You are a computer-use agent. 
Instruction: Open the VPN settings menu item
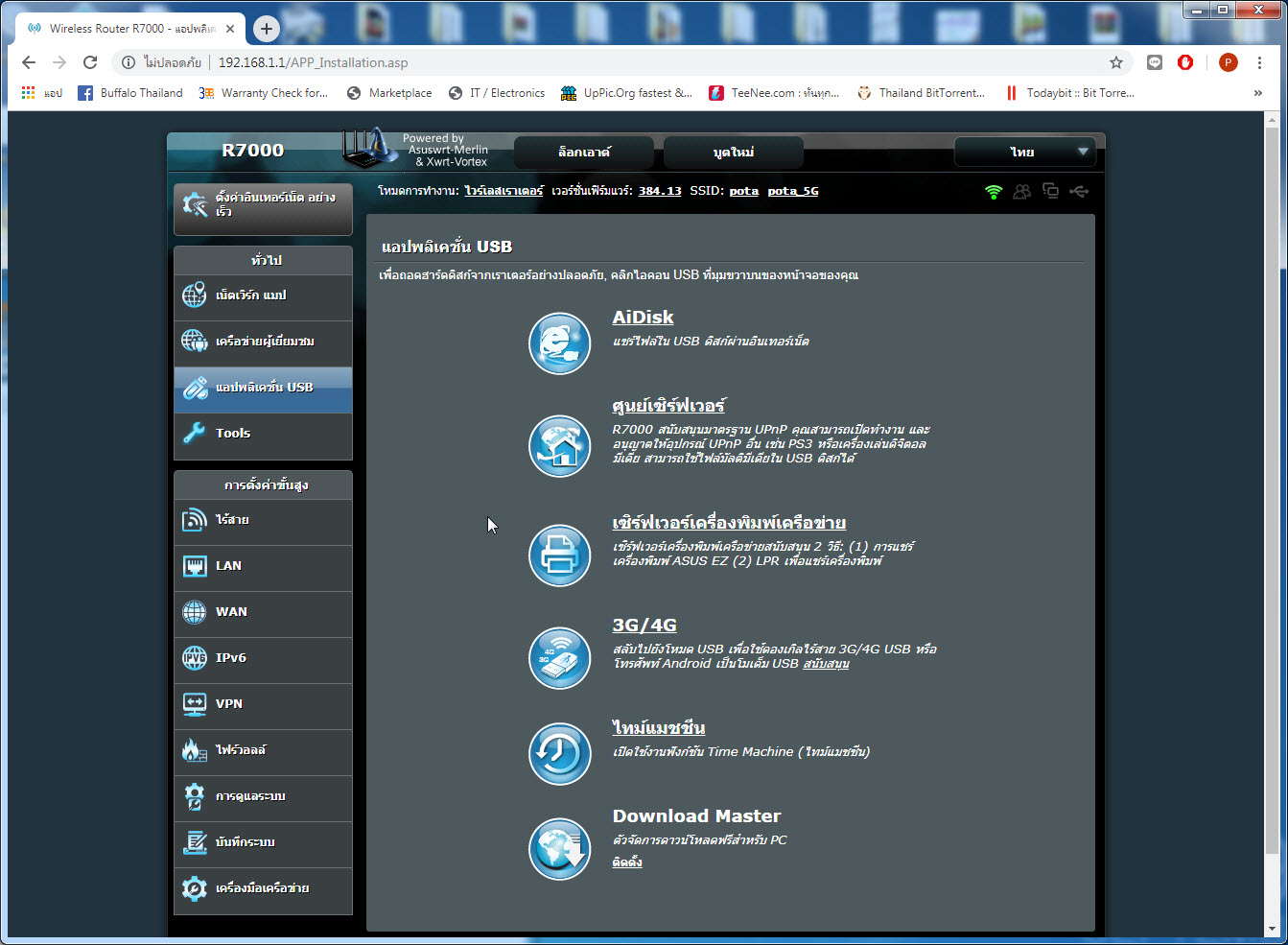[263, 704]
